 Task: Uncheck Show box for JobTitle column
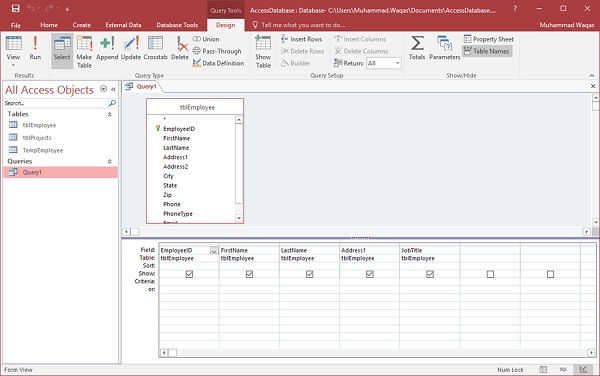pyautogui.click(x=430, y=274)
